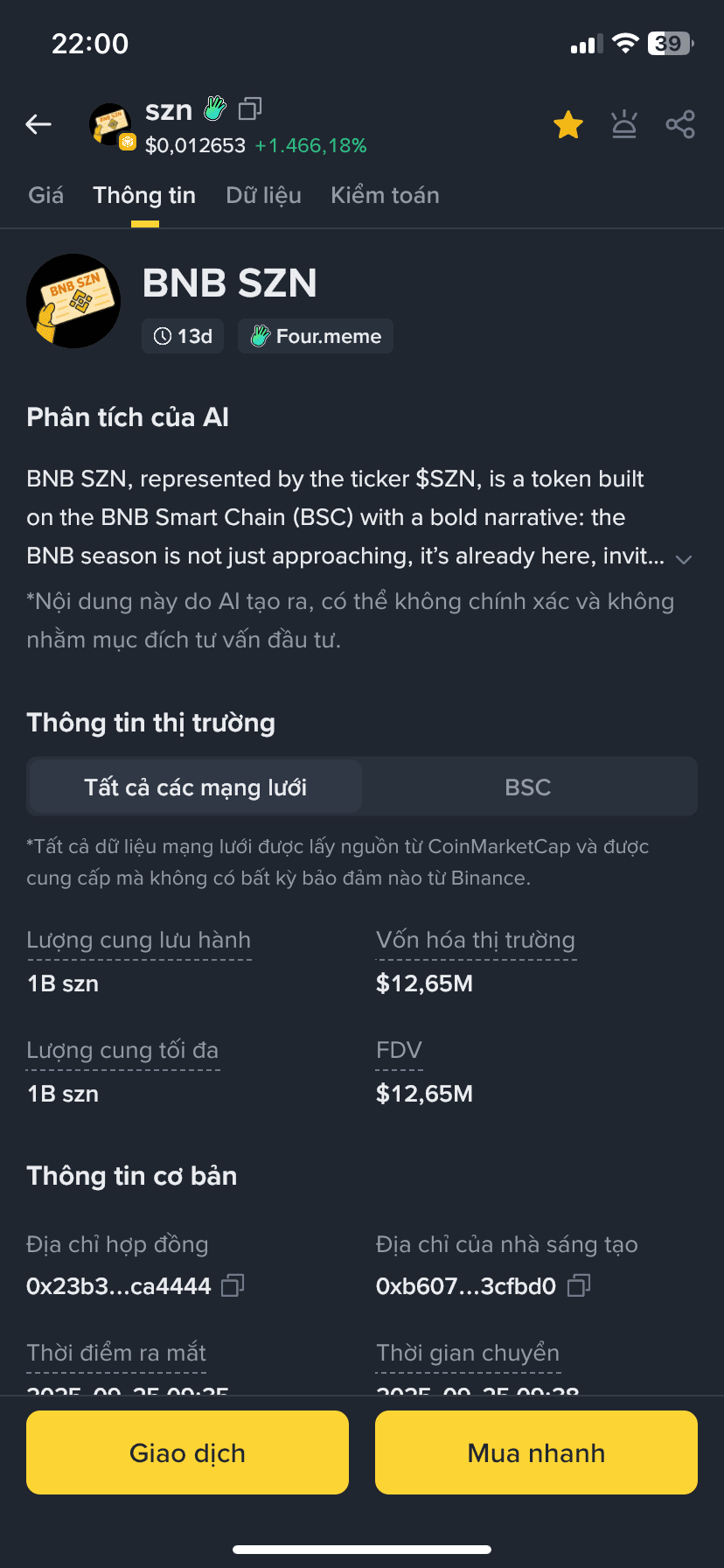The height and width of the screenshot is (1568, 724).
Task: Select the Tất cả các mạng lưới option
Action: point(195,787)
